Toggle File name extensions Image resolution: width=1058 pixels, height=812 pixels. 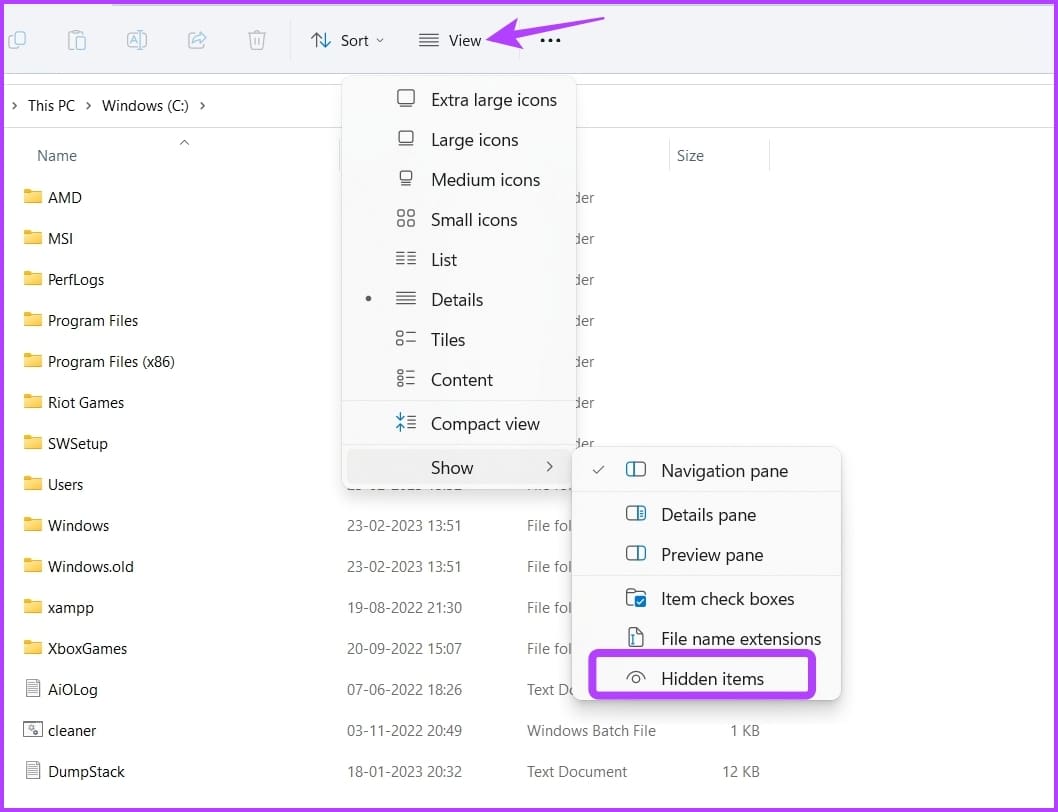tap(706, 638)
